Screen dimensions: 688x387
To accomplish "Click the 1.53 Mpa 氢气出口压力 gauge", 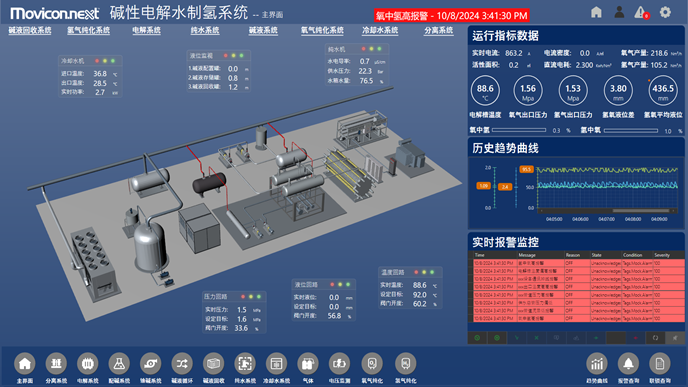I will click(573, 90).
